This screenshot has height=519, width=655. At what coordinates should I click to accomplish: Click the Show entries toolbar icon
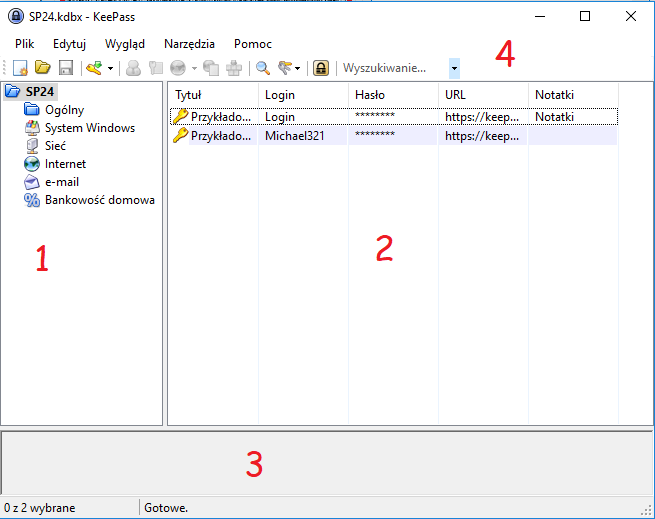(285, 68)
